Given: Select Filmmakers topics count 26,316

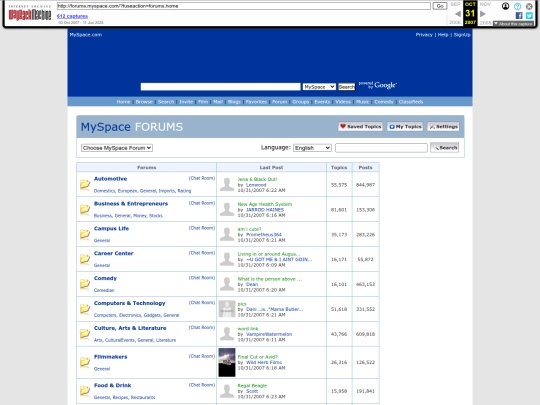Looking at the screenshot, I should click(339, 362).
